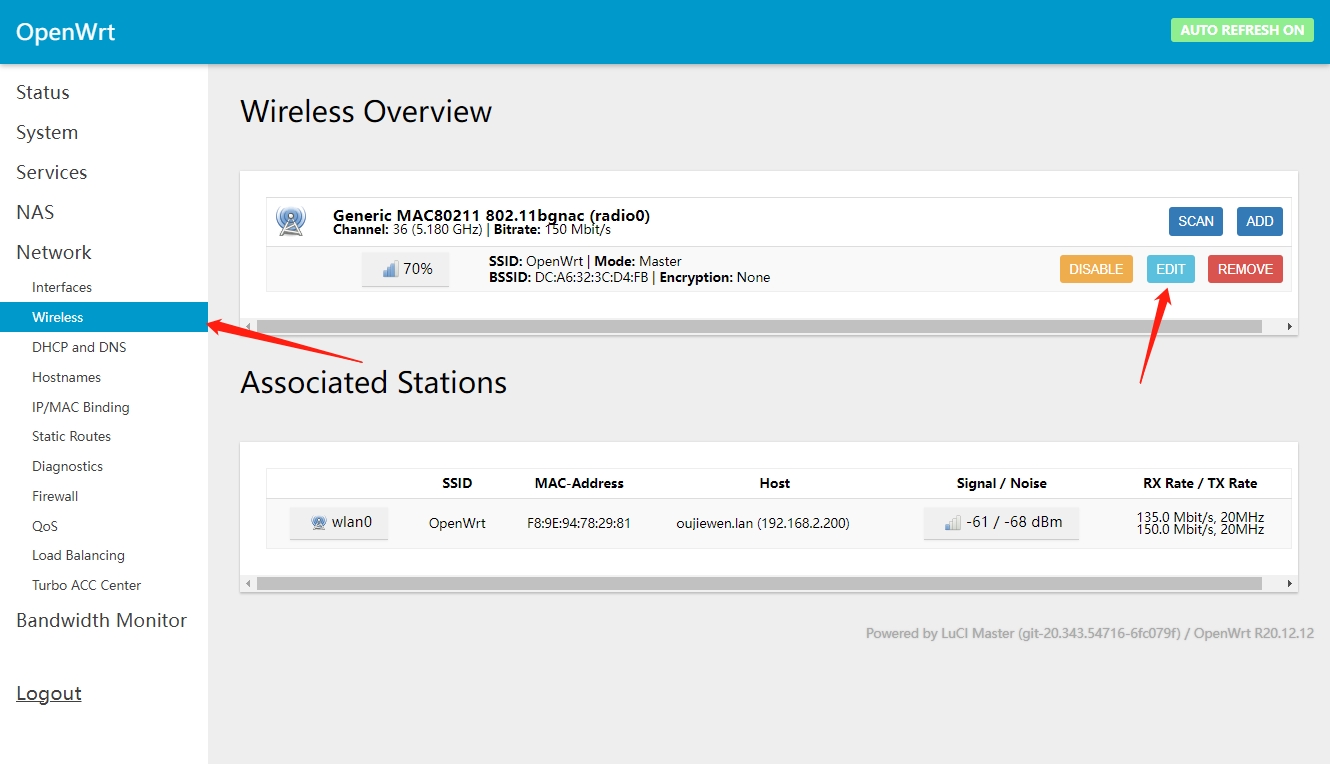
Task: Expand the System menu section
Action: [x=47, y=132]
